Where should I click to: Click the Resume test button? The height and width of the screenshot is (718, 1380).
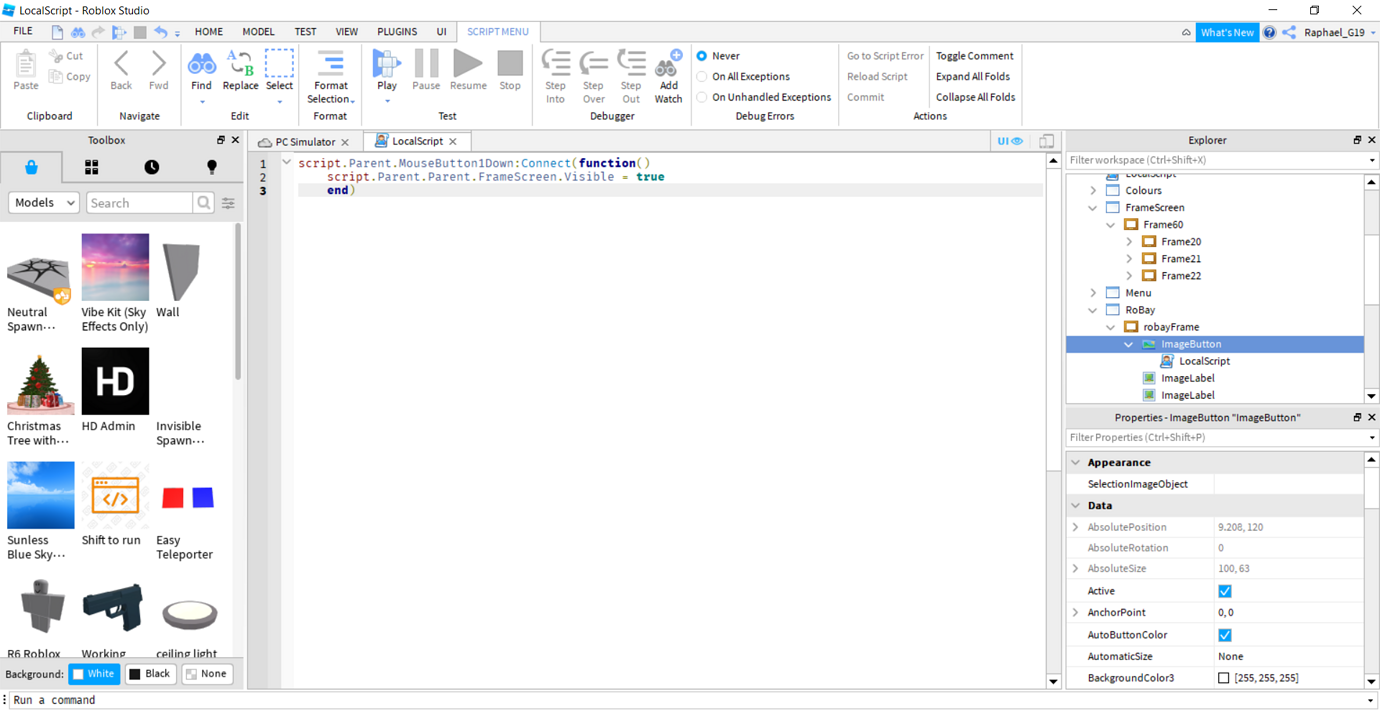point(467,63)
